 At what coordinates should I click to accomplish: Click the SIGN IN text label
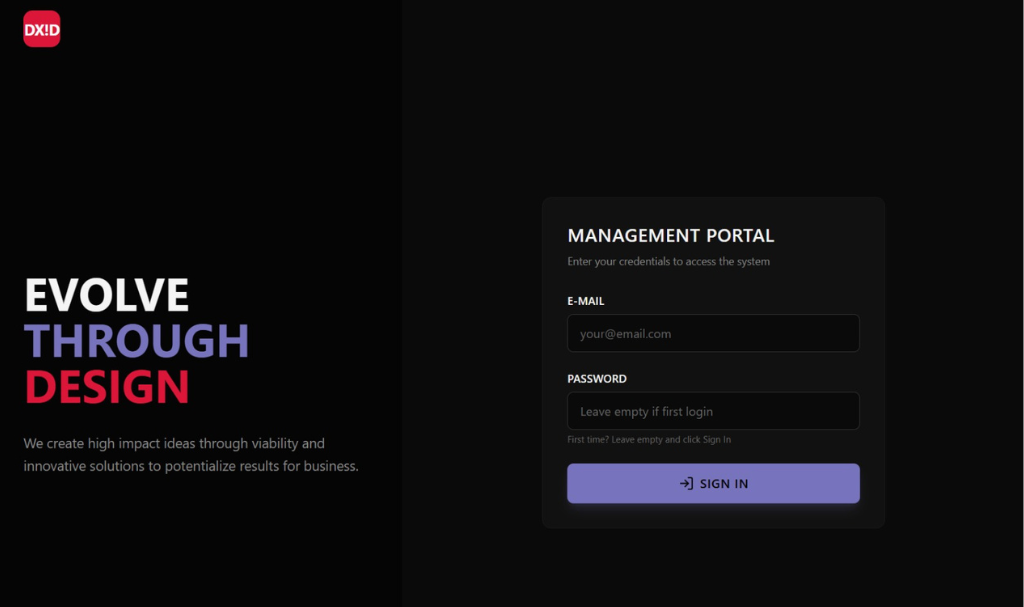(724, 484)
